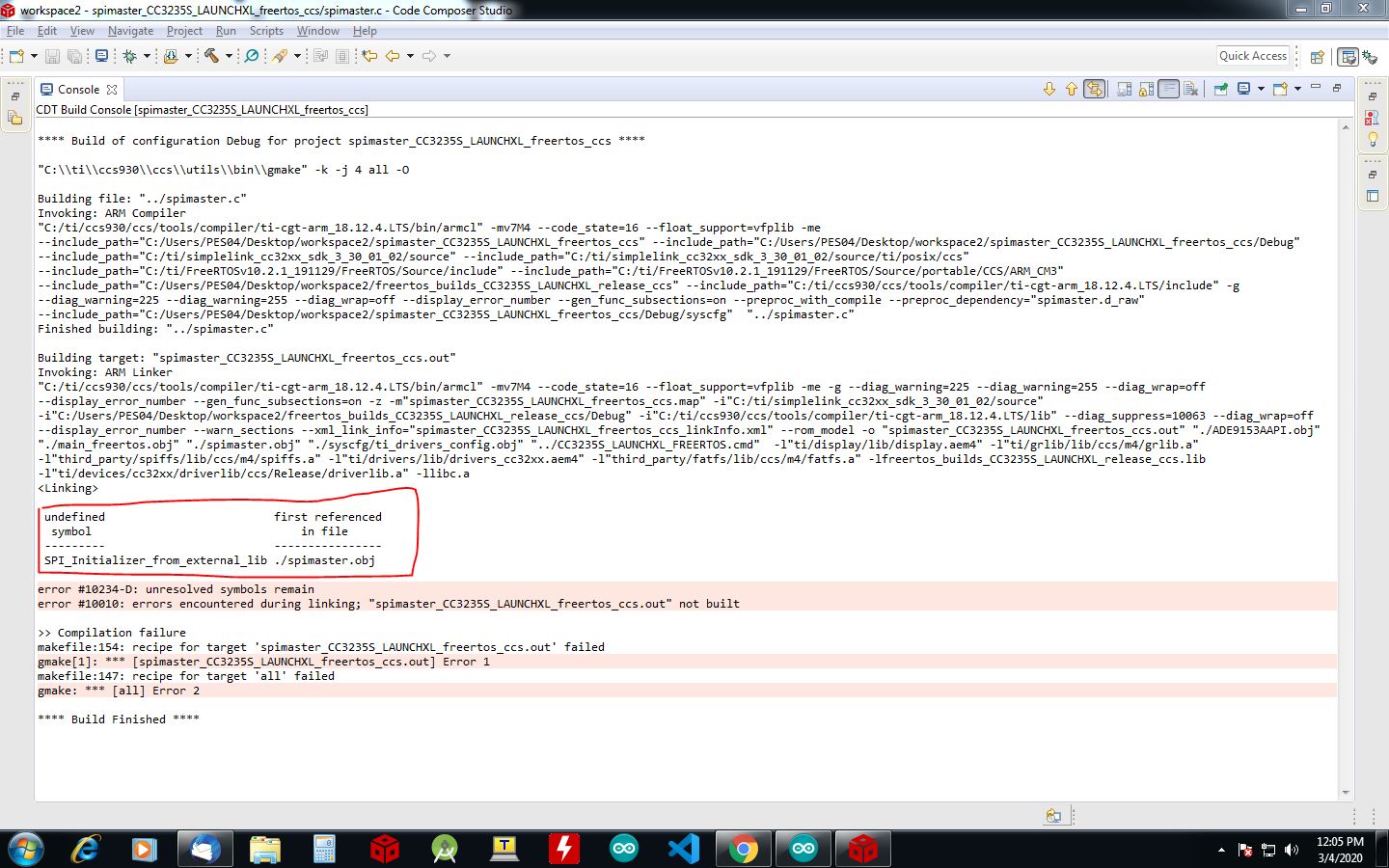Screen dimensions: 1389x868
Task: Expand the Back navigation history dropdown
Action: pyautogui.click(x=410, y=56)
